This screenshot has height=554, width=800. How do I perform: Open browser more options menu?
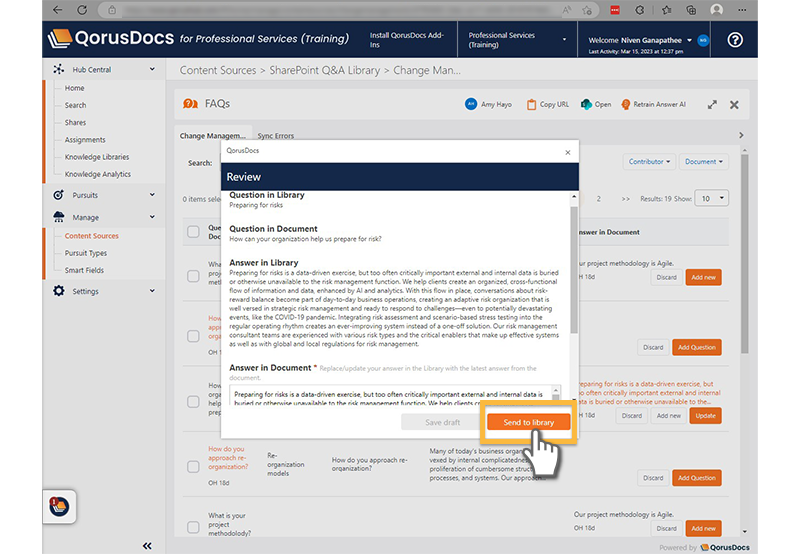(742, 10)
